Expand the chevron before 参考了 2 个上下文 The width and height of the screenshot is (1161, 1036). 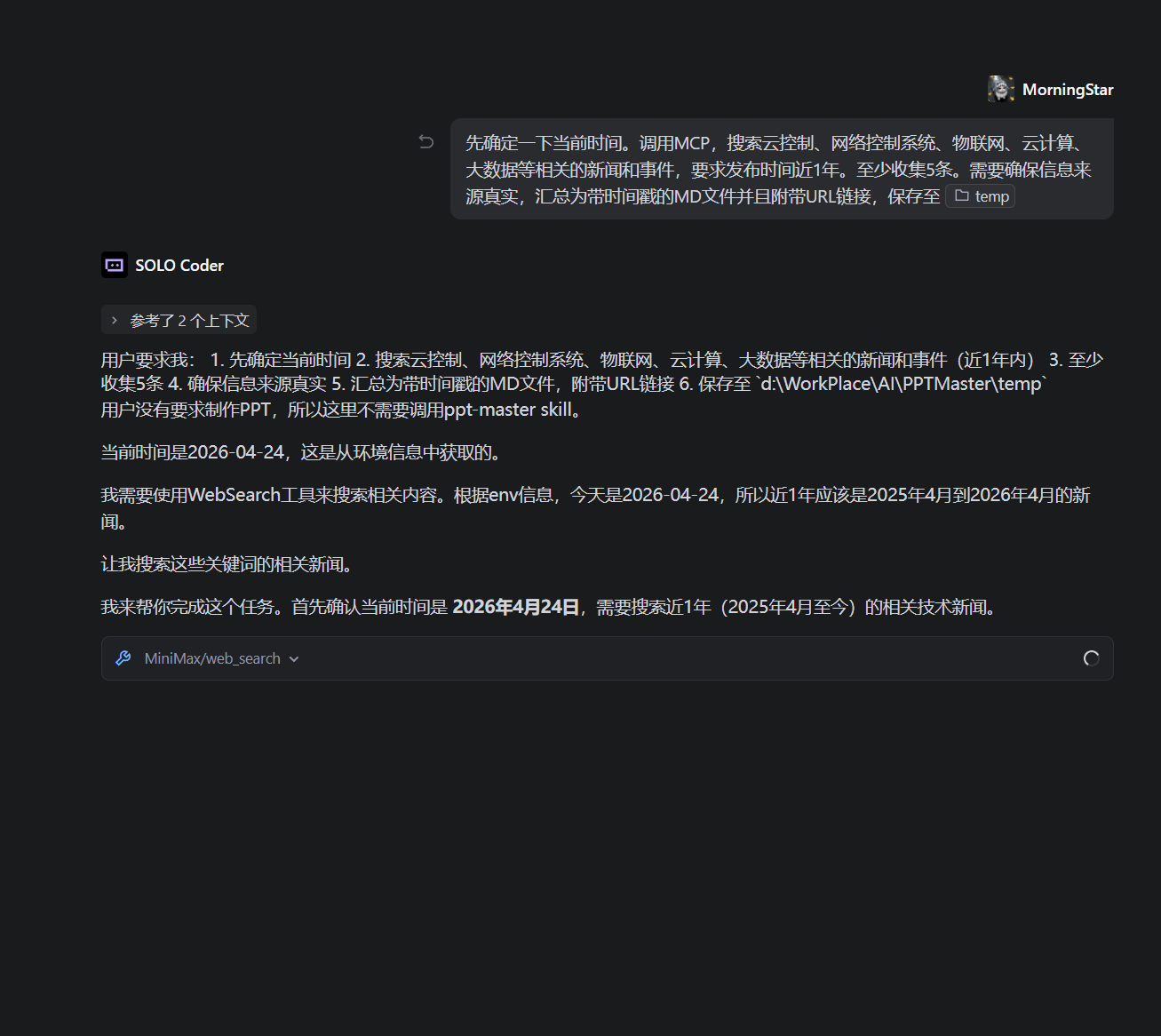tap(115, 320)
